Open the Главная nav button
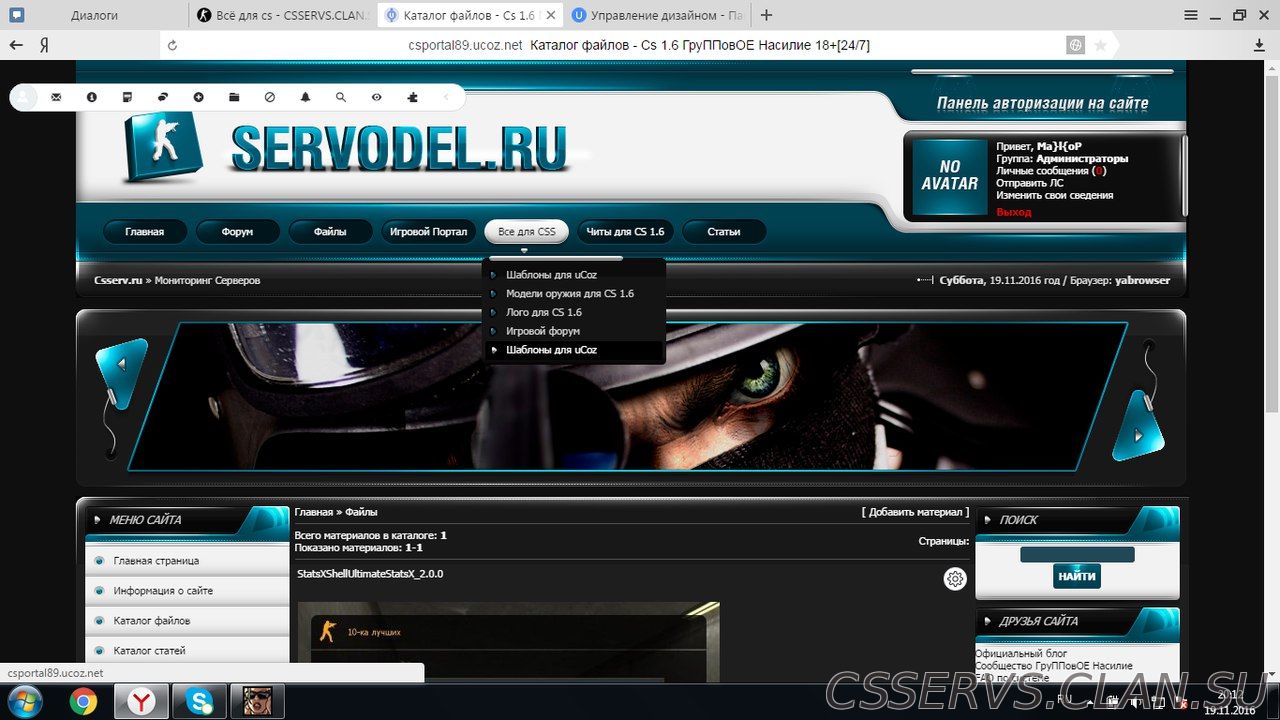Image resolution: width=1280 pixels, height=720 pixels. pyautogui.click(x=144, y=232)
